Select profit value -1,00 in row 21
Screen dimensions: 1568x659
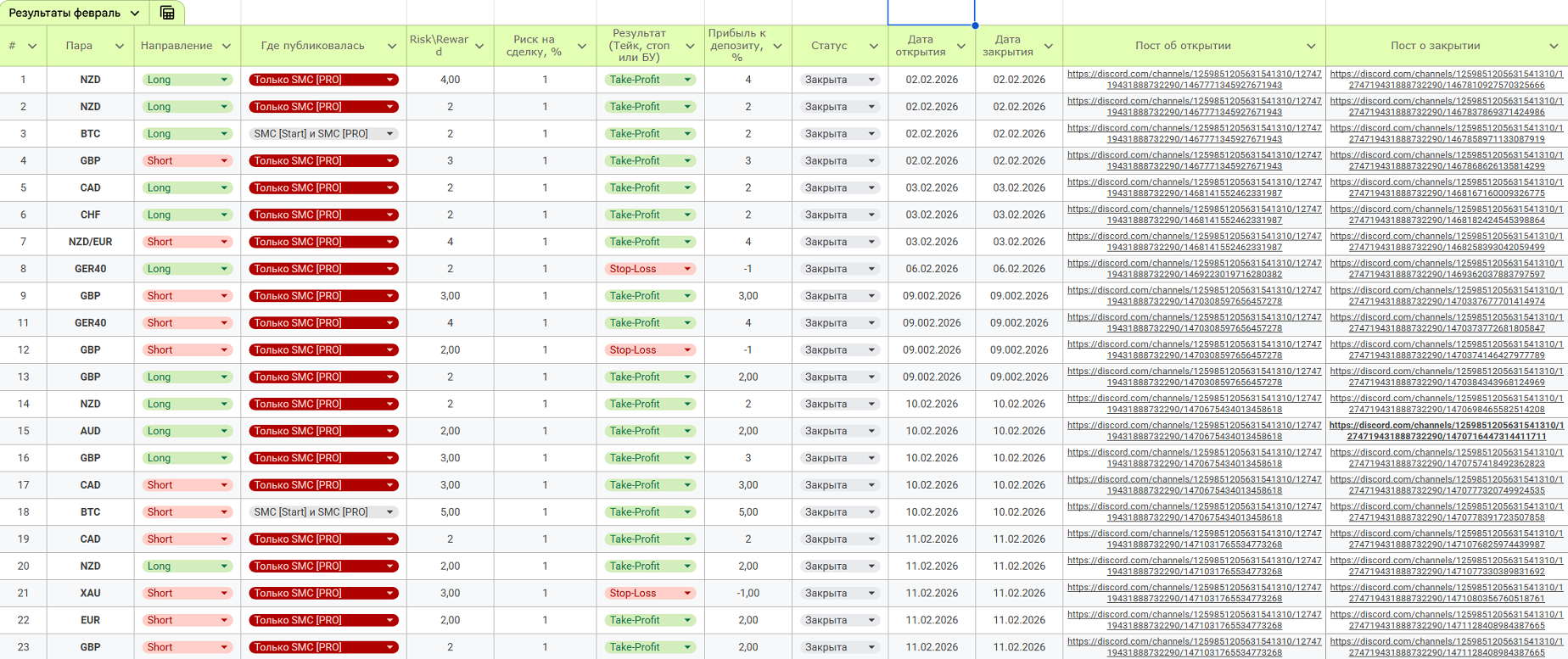(748, 593)
